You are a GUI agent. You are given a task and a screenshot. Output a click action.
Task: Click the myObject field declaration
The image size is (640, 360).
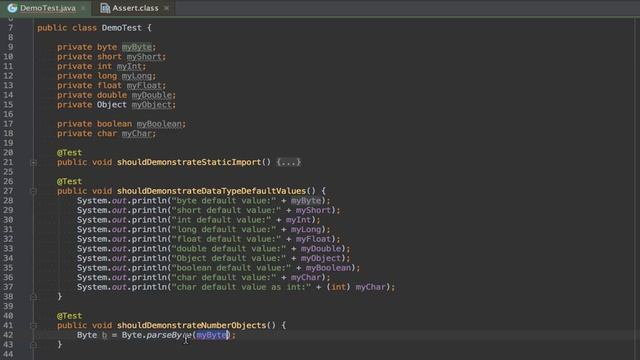(x=151, y=104)
